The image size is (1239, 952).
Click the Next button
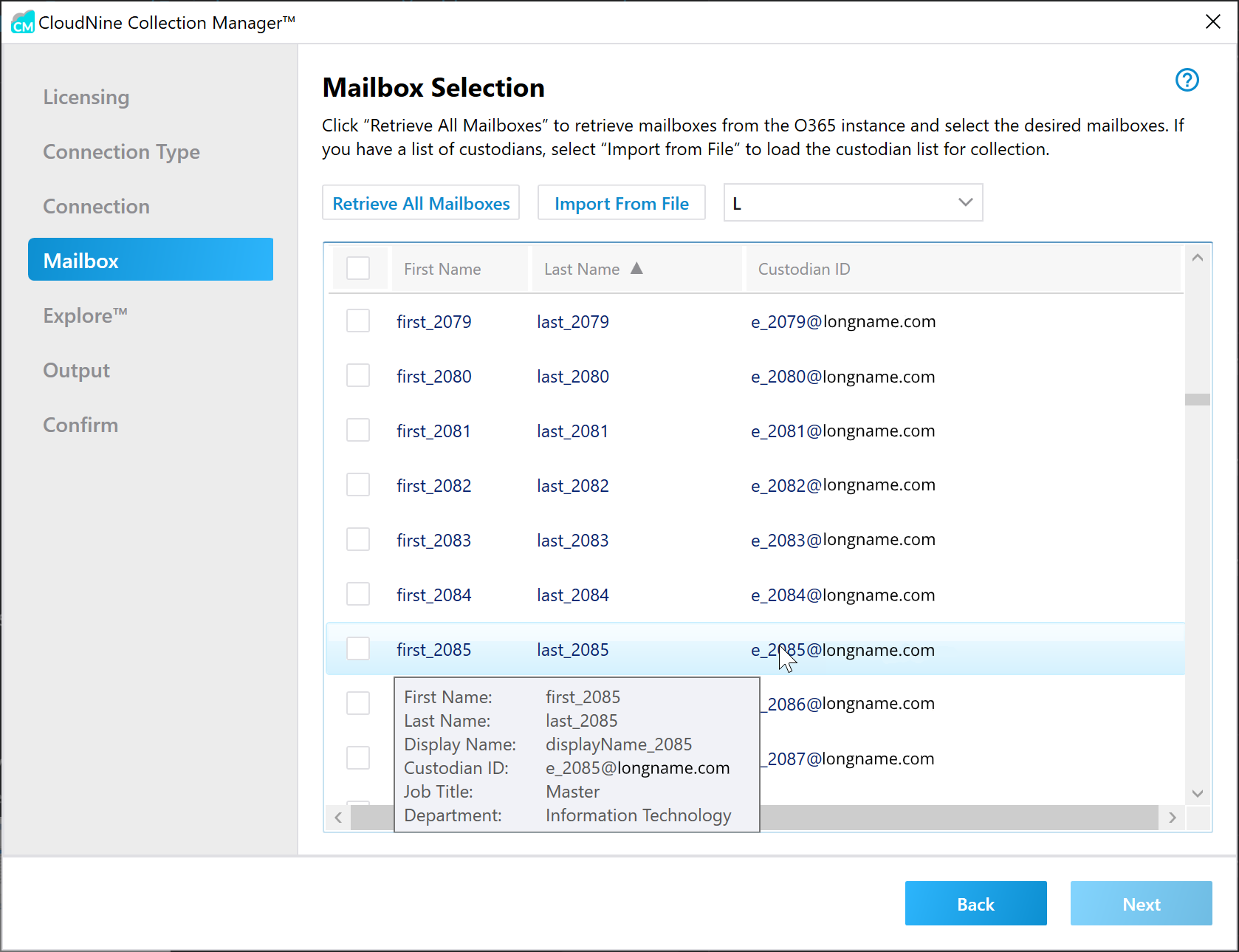coord(1141,903)
